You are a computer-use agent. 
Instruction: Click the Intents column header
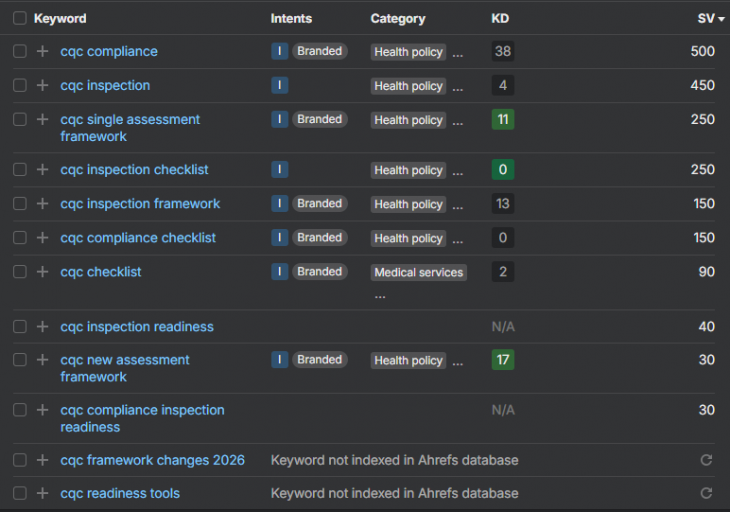tap(291, 19)
